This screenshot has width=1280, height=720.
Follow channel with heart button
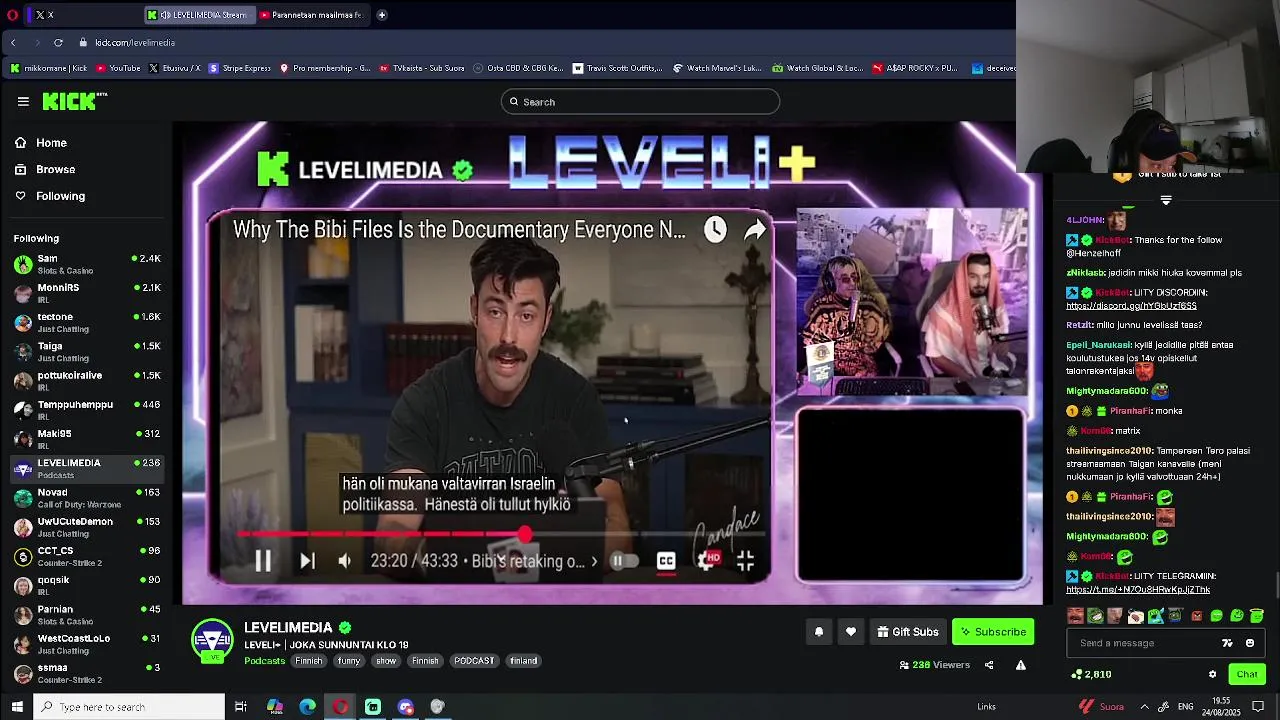coord(851,632)
